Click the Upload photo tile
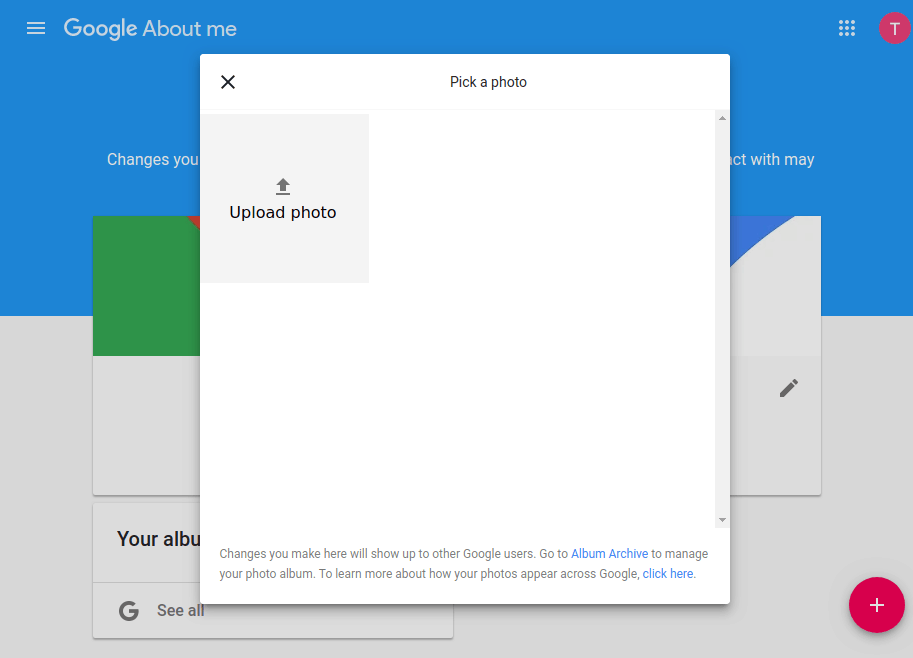Image resolution: width=913 pixels, height=658 pixels. pos(285,199)
